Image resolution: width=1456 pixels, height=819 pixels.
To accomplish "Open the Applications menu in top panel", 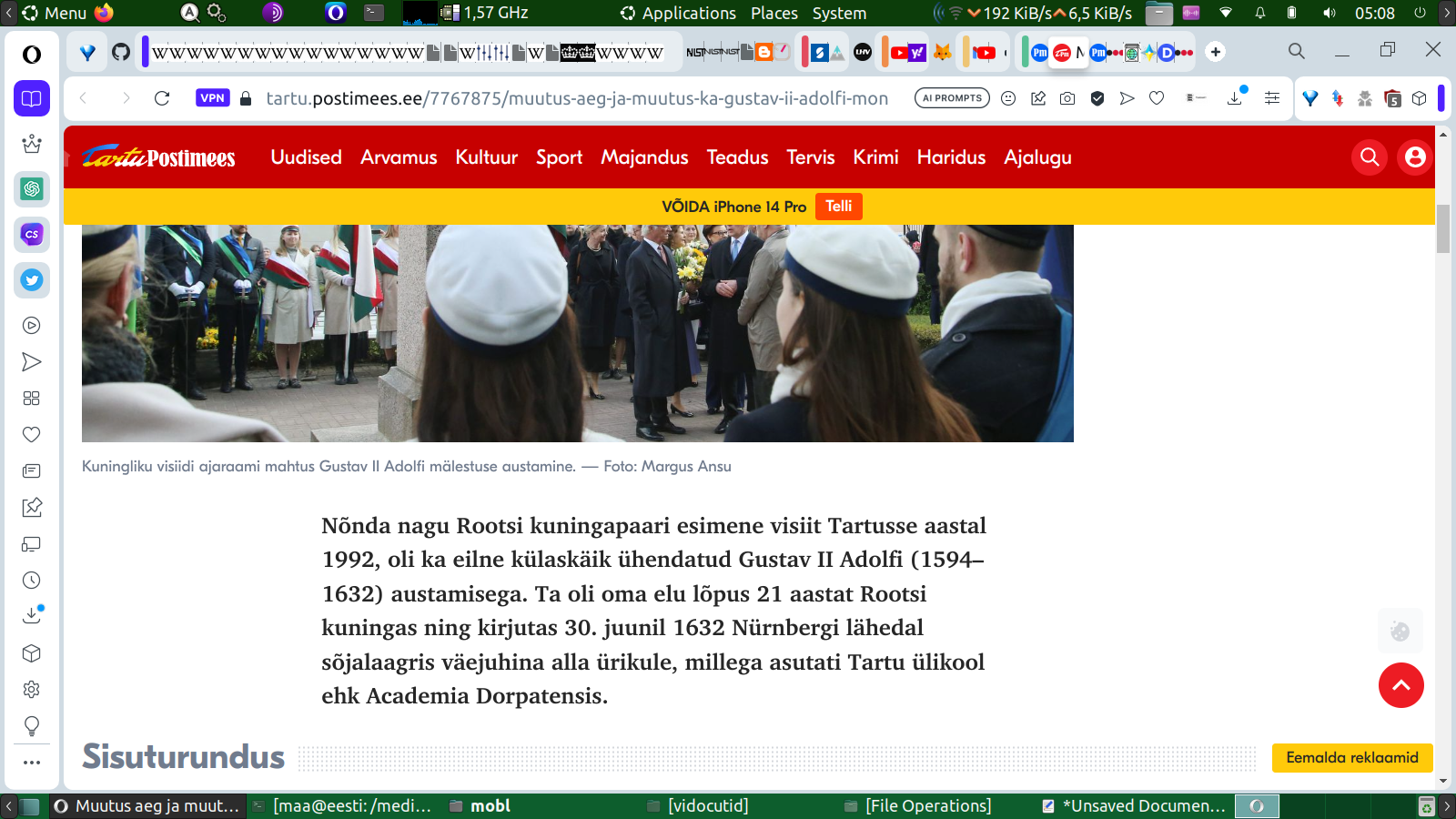I will point(688,13).
